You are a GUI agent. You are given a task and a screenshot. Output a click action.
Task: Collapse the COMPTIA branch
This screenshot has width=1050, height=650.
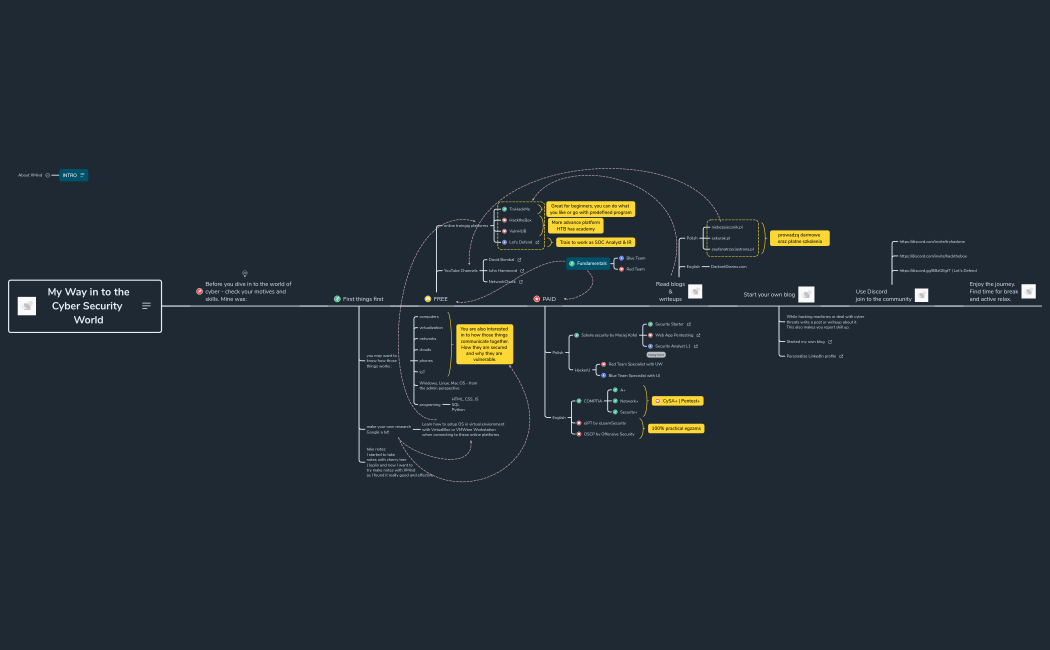click(x=606, y=401)
